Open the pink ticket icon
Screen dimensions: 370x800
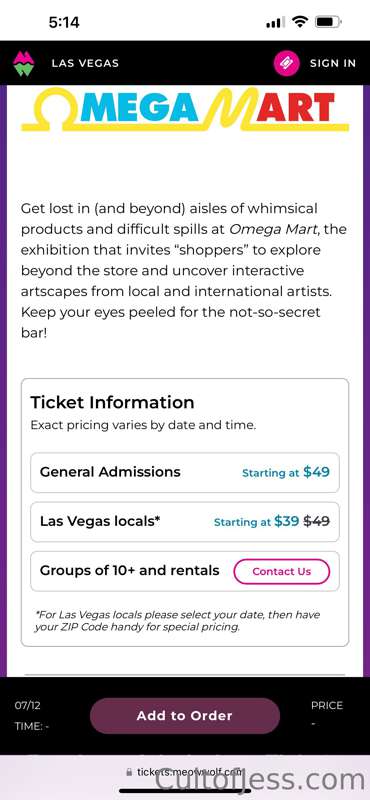[286, 63]
